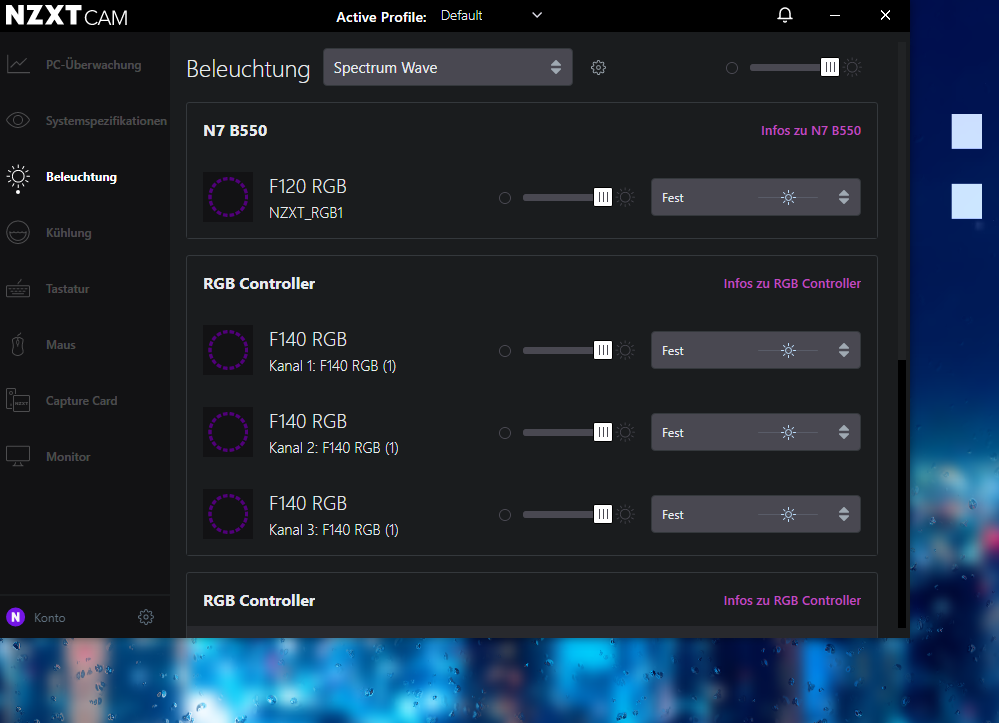Click the NZXT_RGB1 channel label
The image size is (999, 723).
[x=306, y=213]
